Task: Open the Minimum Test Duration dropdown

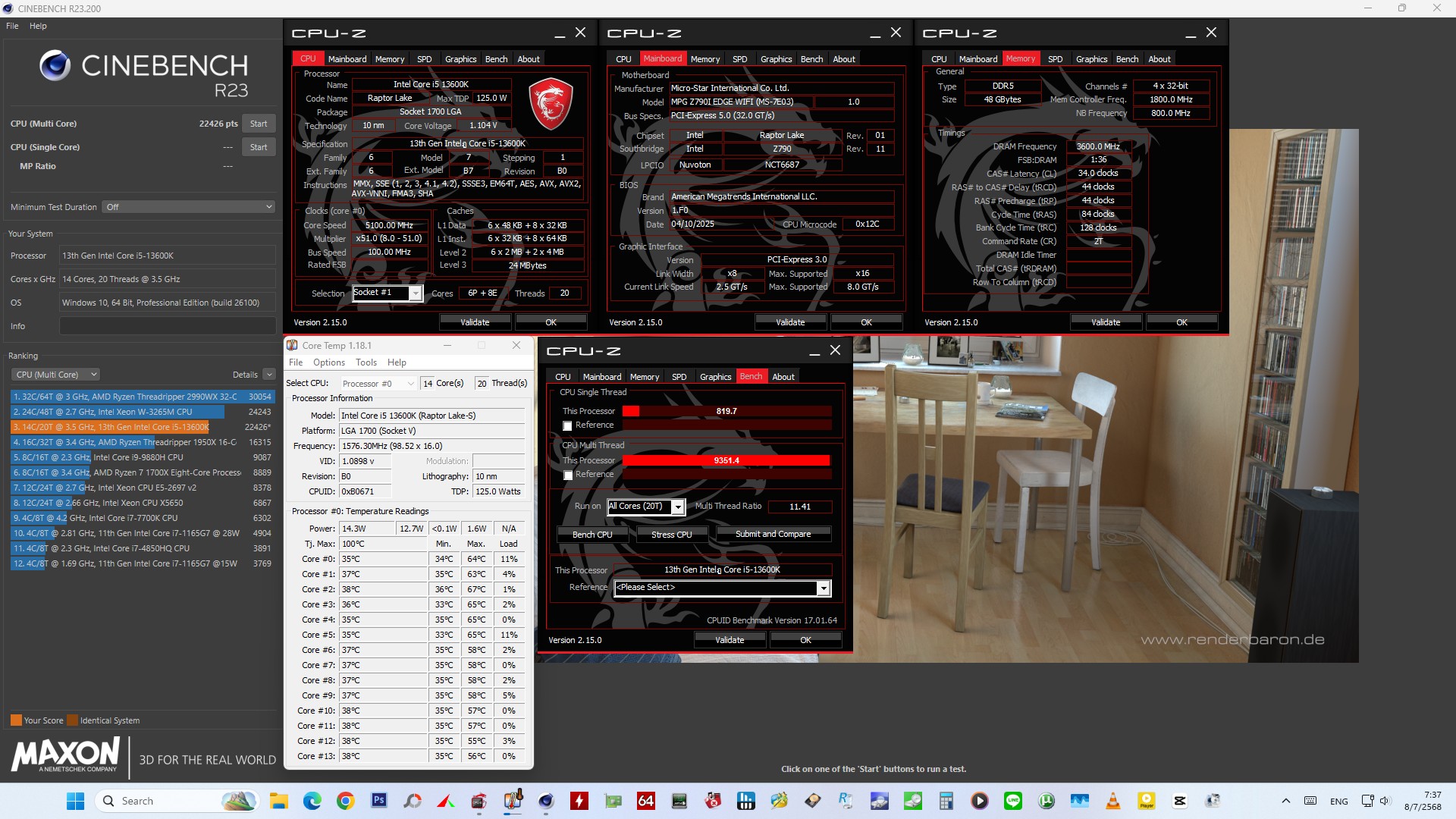Action: point(188,207)
